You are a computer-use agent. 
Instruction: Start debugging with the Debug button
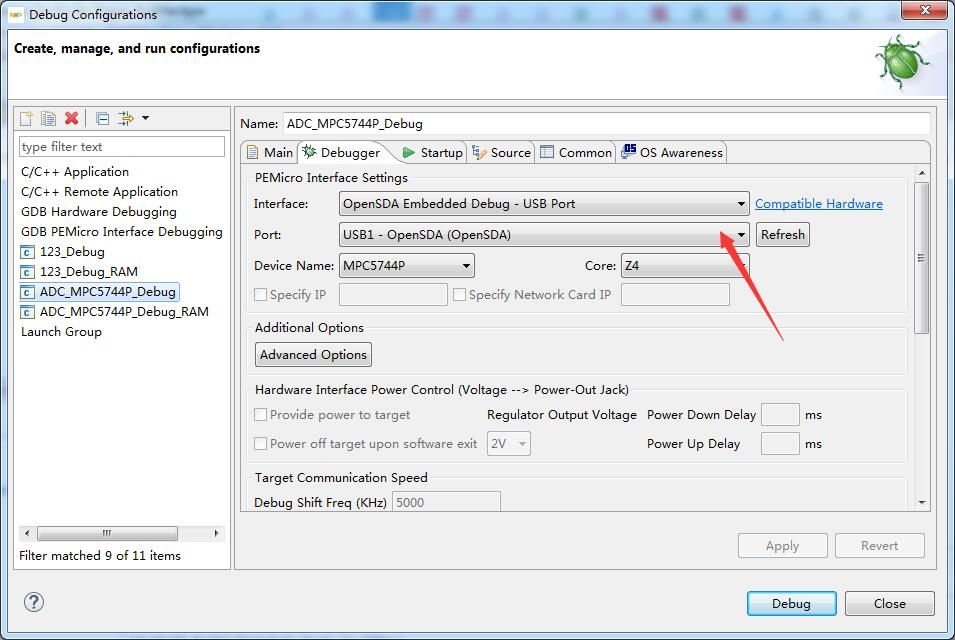pyautogui.click(x=791, y=603)
